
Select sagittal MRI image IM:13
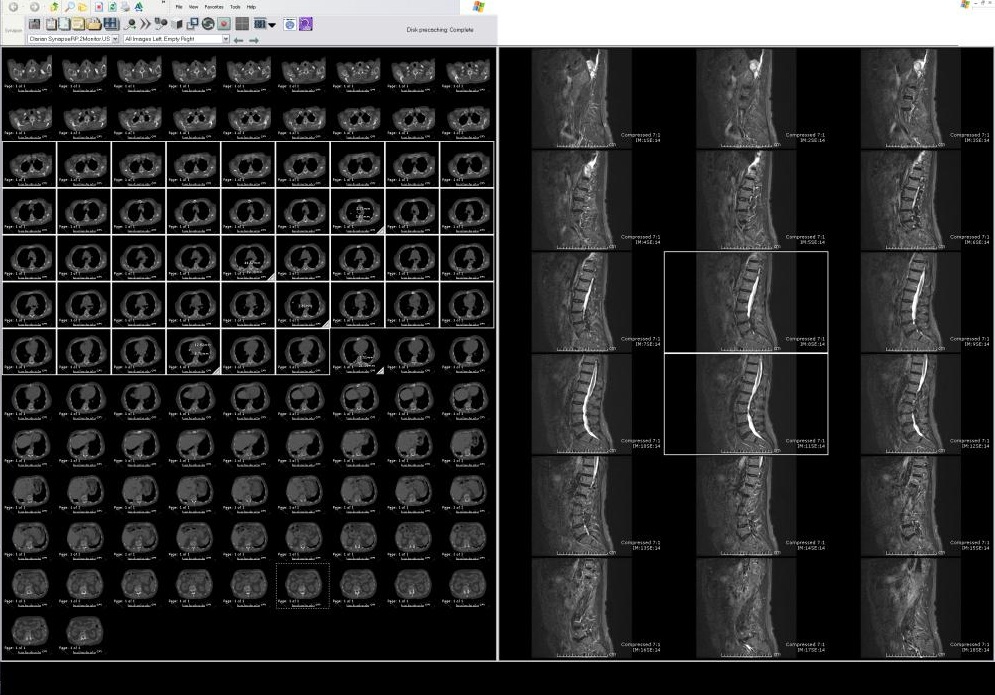click(x=581, y=506)
